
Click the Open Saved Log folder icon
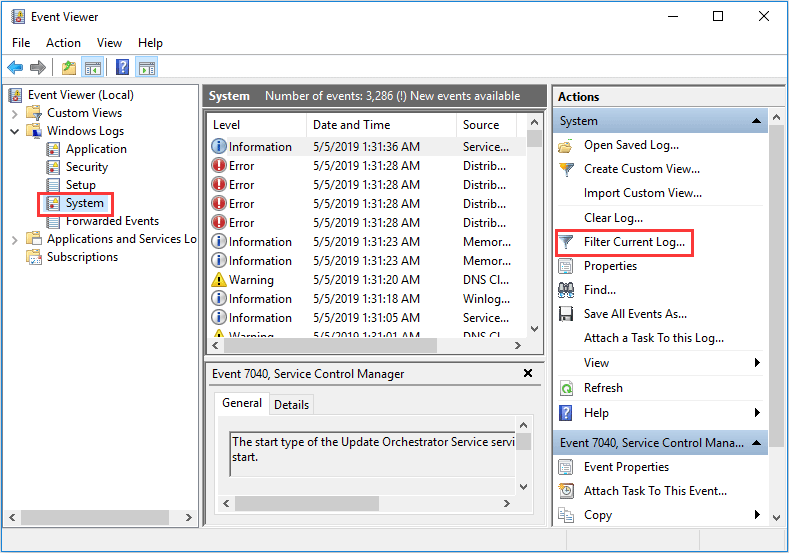pos(566,145)
